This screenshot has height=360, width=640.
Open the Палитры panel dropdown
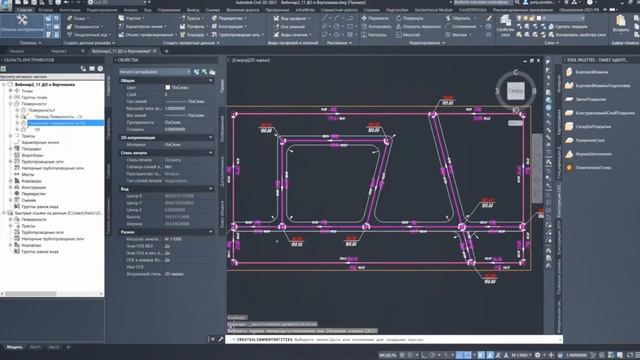pyautogui.click(x=31, y=43)
